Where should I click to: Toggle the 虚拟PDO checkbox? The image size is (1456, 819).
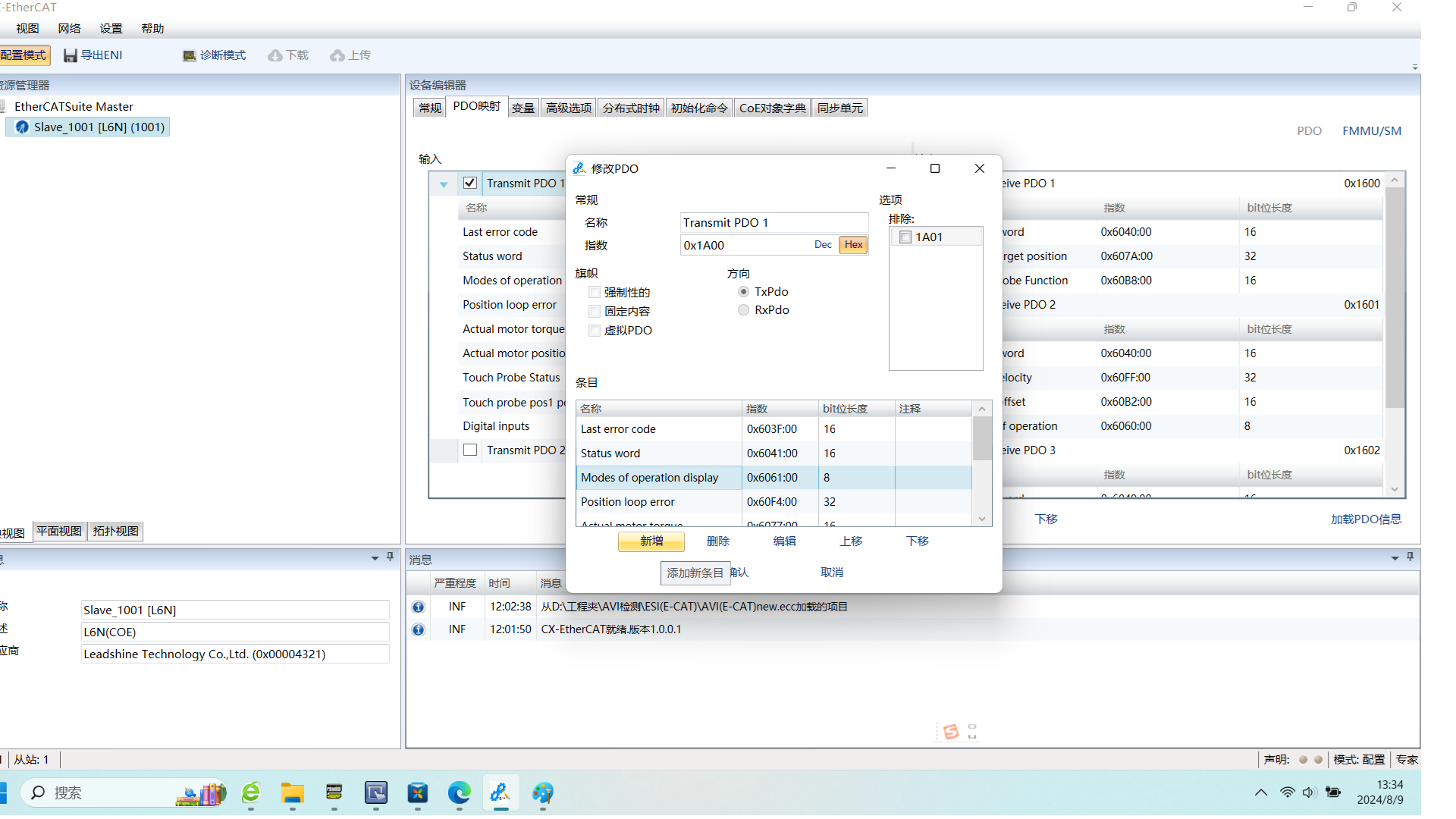[x=595, y=331]
